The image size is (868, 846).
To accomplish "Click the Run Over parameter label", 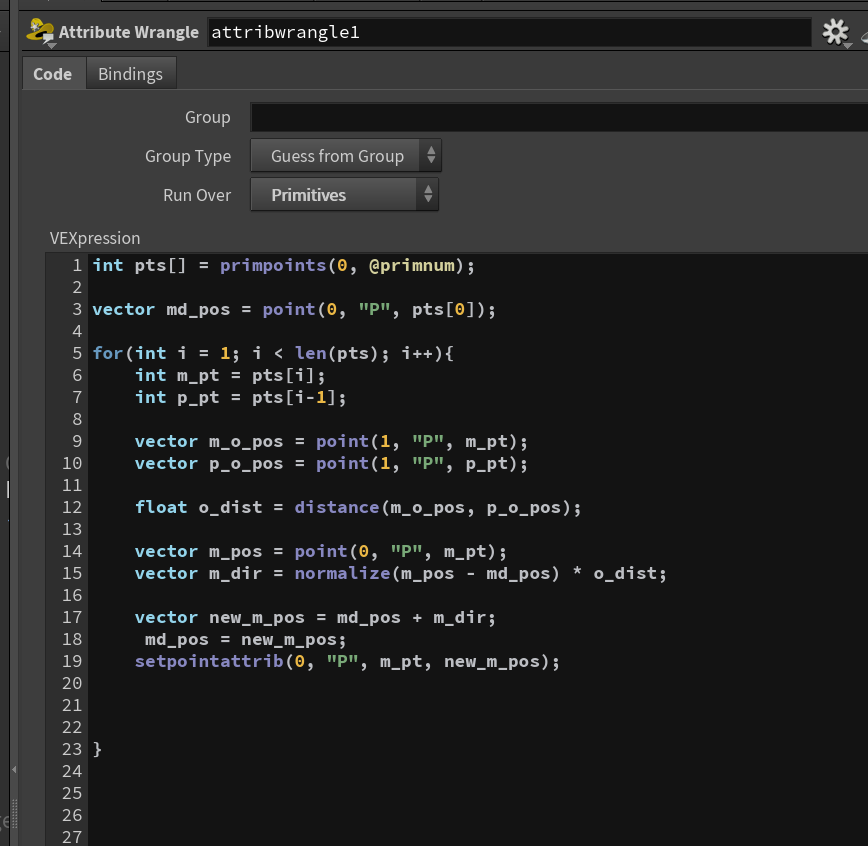I will tap(197, 195).
